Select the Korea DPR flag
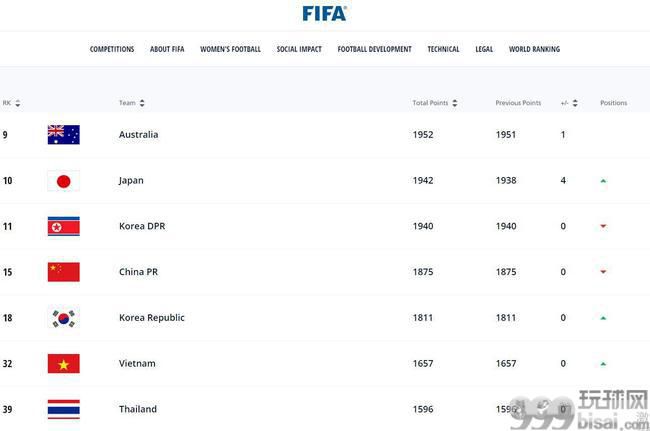 [63, 226]
